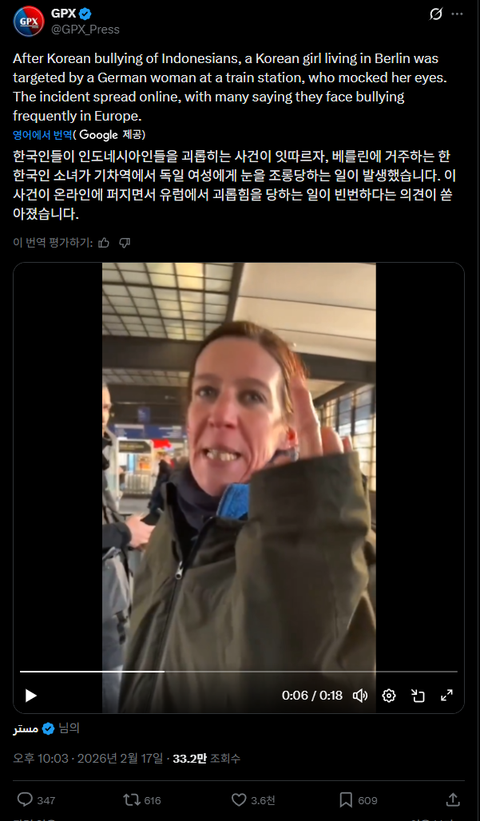Share the post via upload icon

[x=453, y=800]
